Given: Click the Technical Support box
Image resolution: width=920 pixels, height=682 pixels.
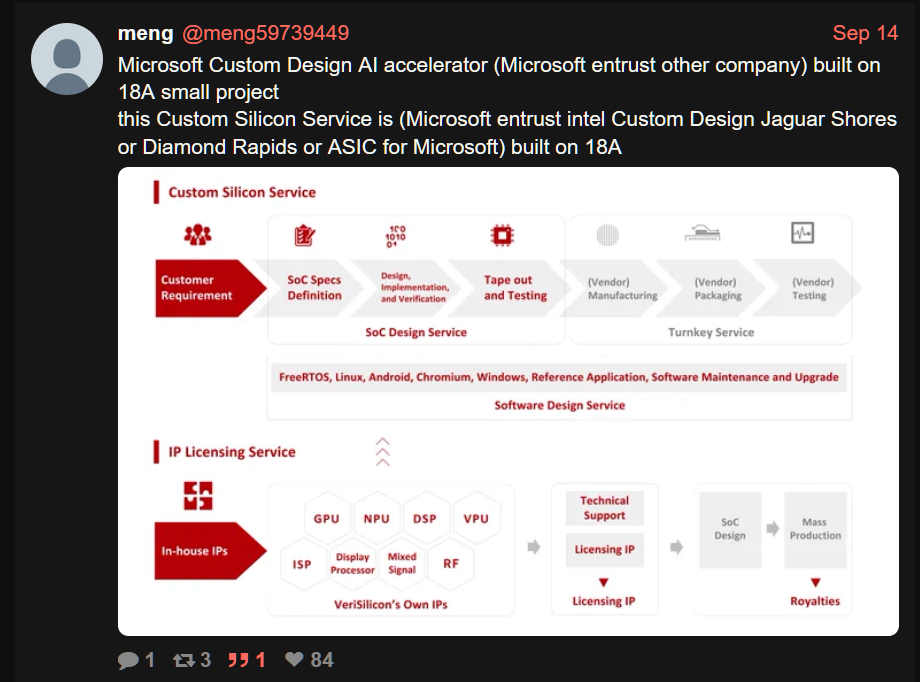Looking at the screenshot, I should coord(604,508).
